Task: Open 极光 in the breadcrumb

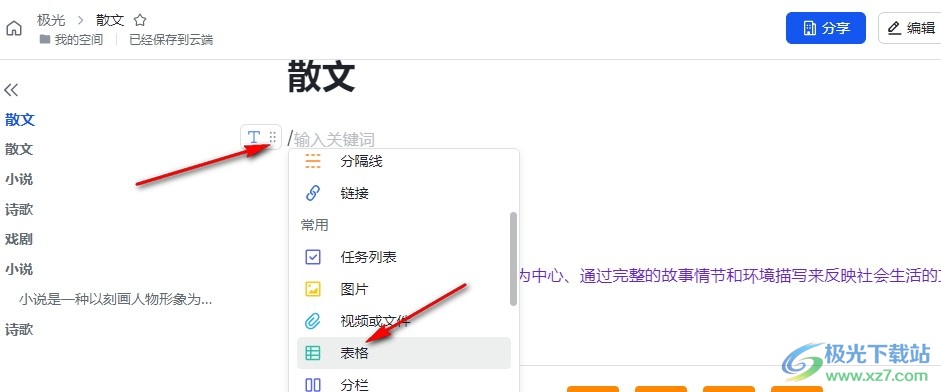Action: point(51,20)
